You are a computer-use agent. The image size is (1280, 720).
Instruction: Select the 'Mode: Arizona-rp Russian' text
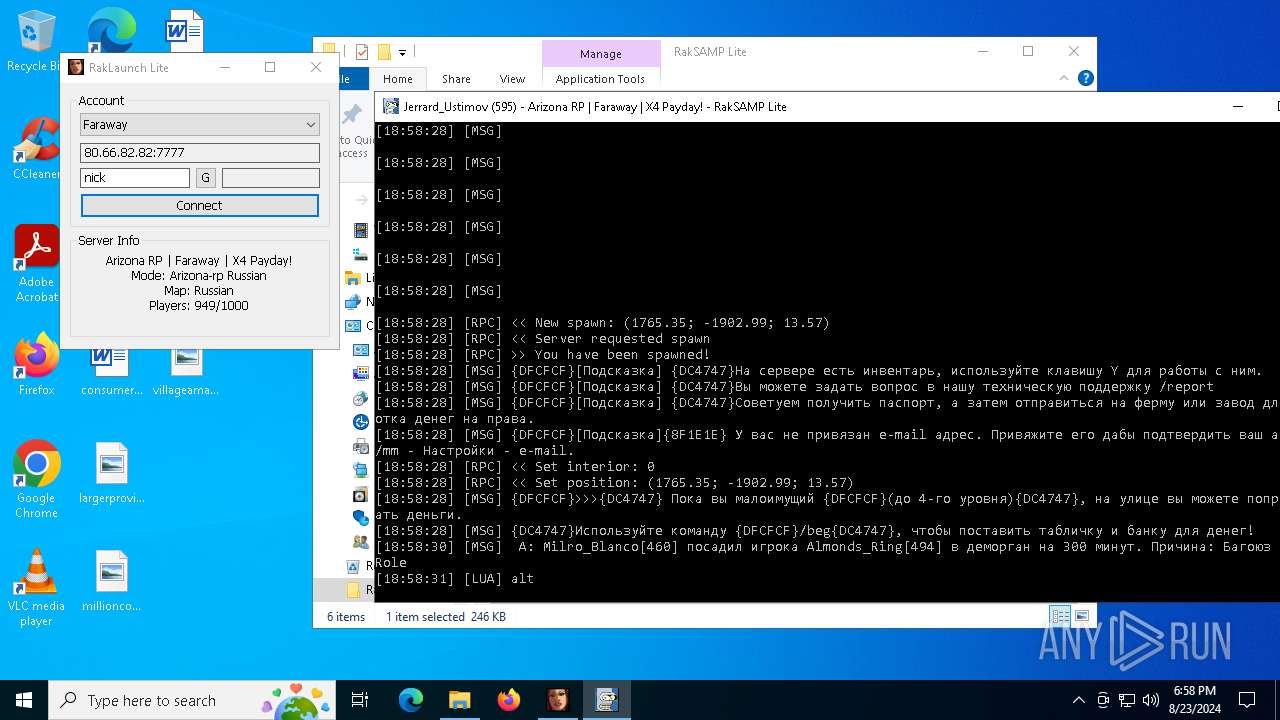pyautogui.click(x=199, y=276)
